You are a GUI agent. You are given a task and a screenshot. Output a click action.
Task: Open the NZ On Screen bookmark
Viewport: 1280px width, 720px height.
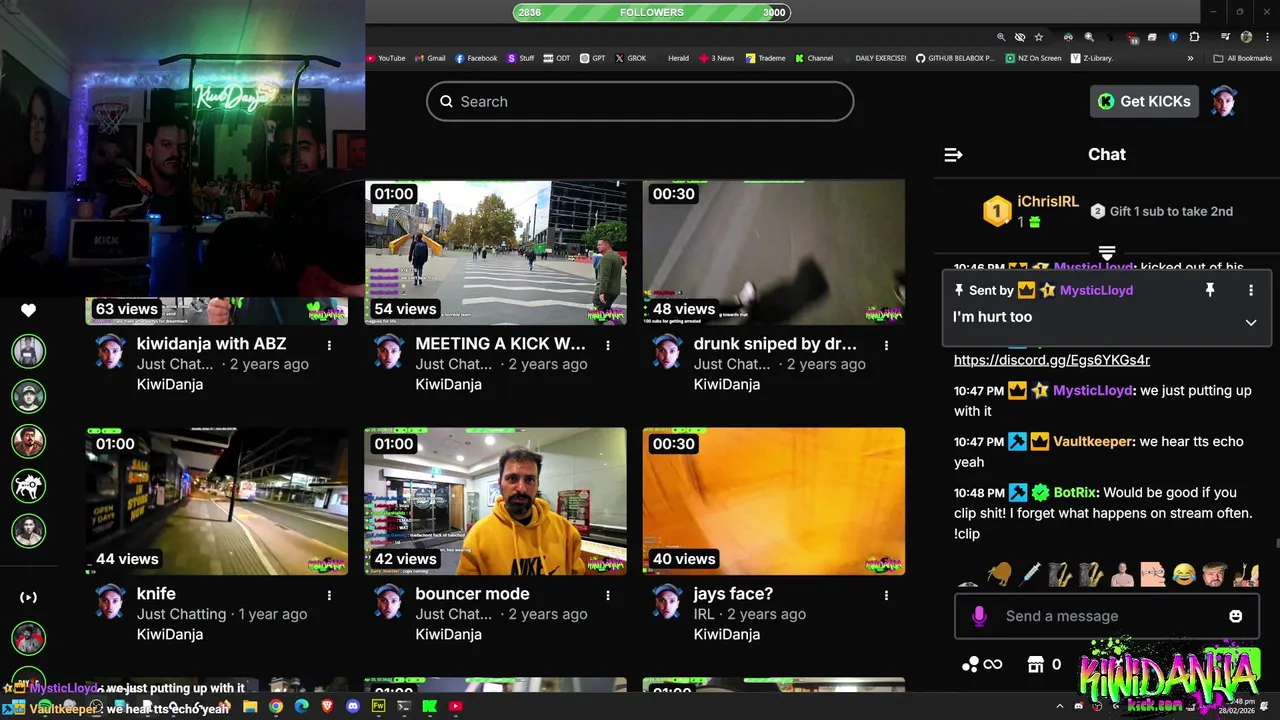[1033, 58]
